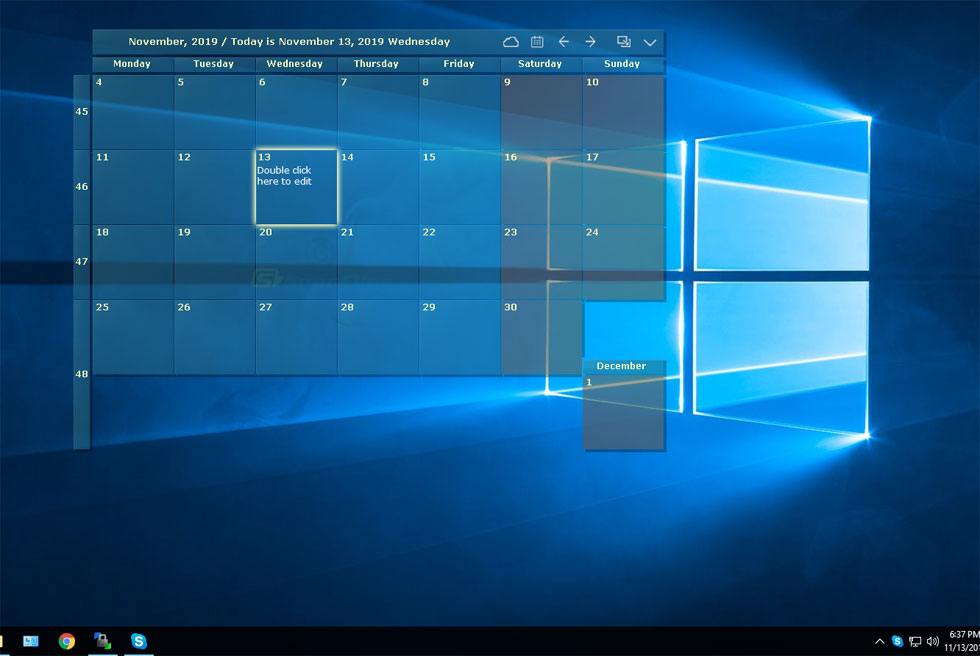The height and width of the screenshot is (656, 980).
Task: Click the display settings icon
Action: click(x=623, y=42)
